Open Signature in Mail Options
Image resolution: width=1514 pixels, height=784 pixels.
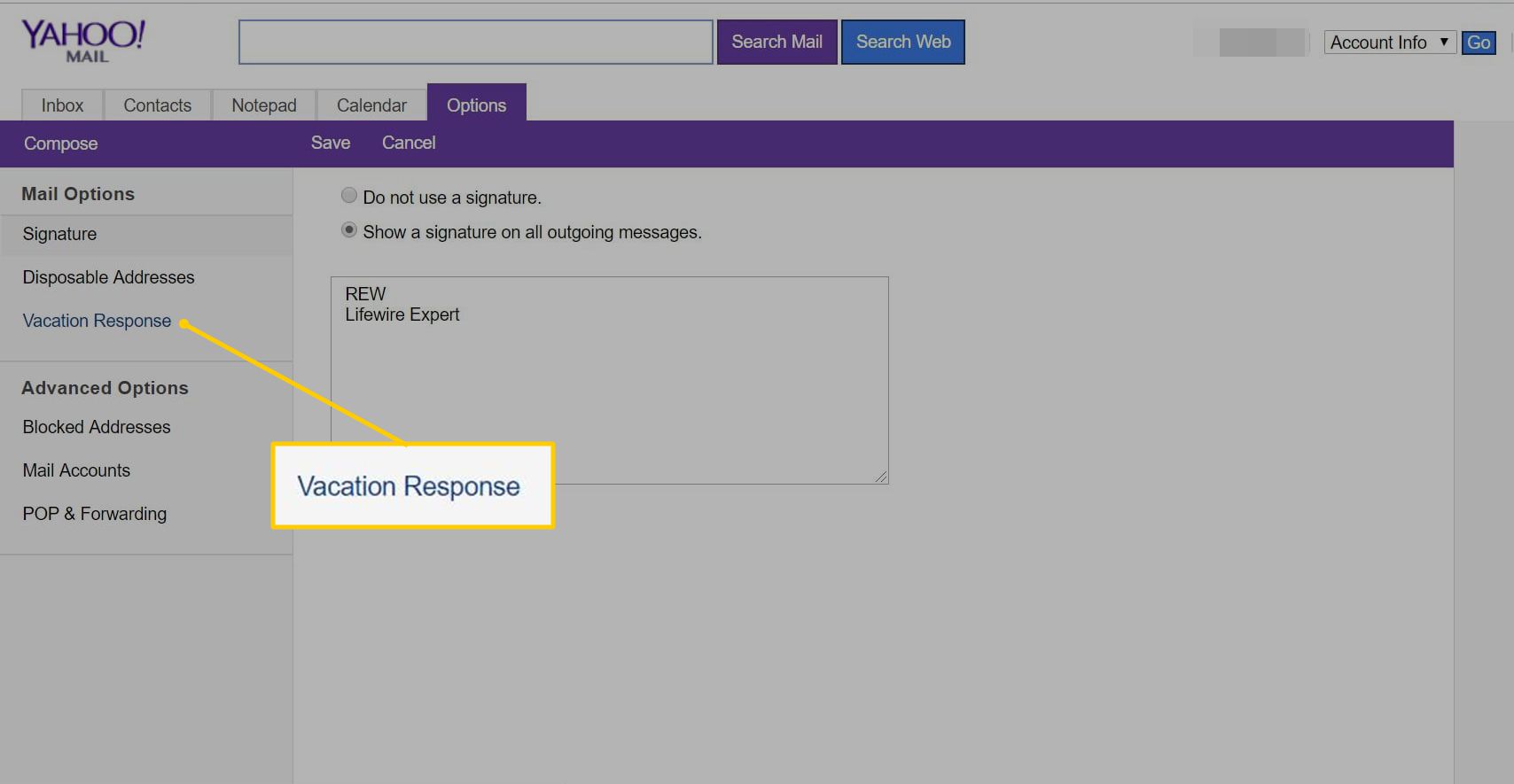59,235
